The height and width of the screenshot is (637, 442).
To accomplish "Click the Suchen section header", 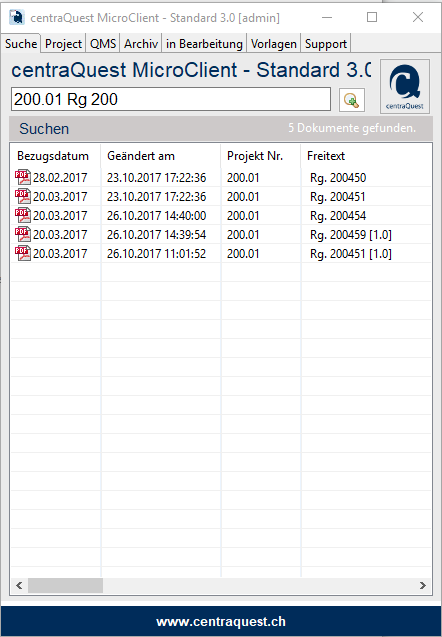I will (44, 129).
